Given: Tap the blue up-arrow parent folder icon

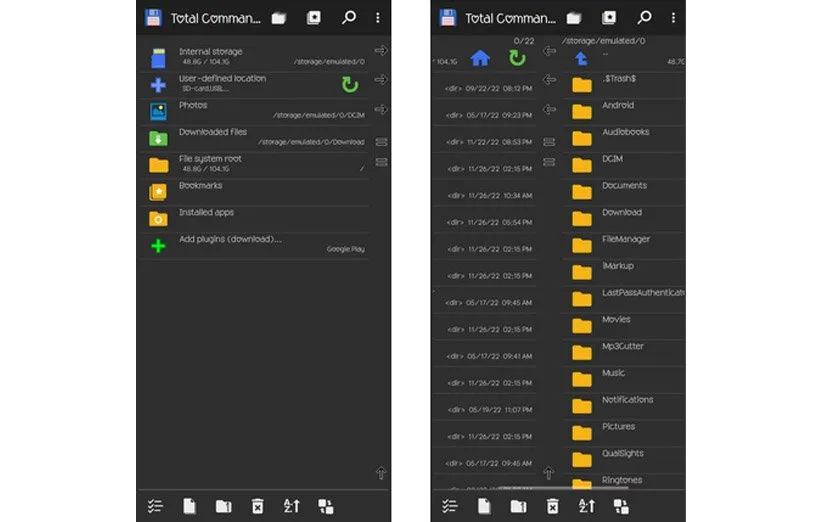Looking at the screenshot, I should (x=581, y=59).
